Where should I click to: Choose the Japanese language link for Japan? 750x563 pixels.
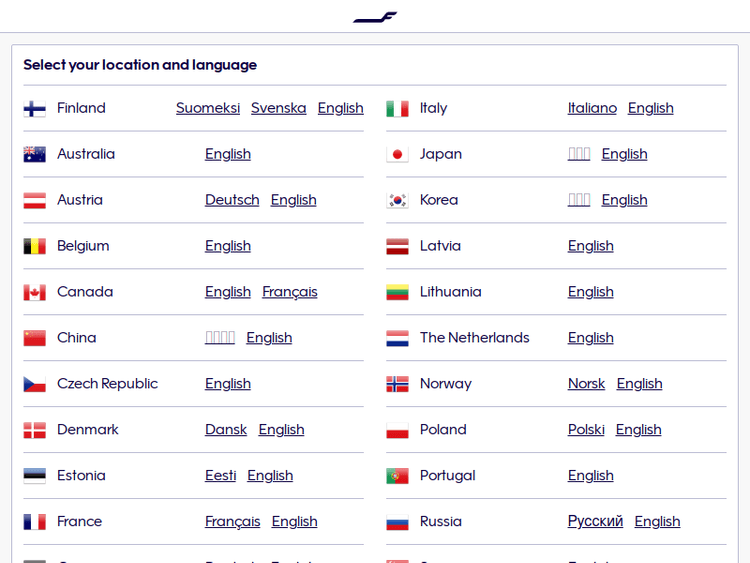click(579, 154)
